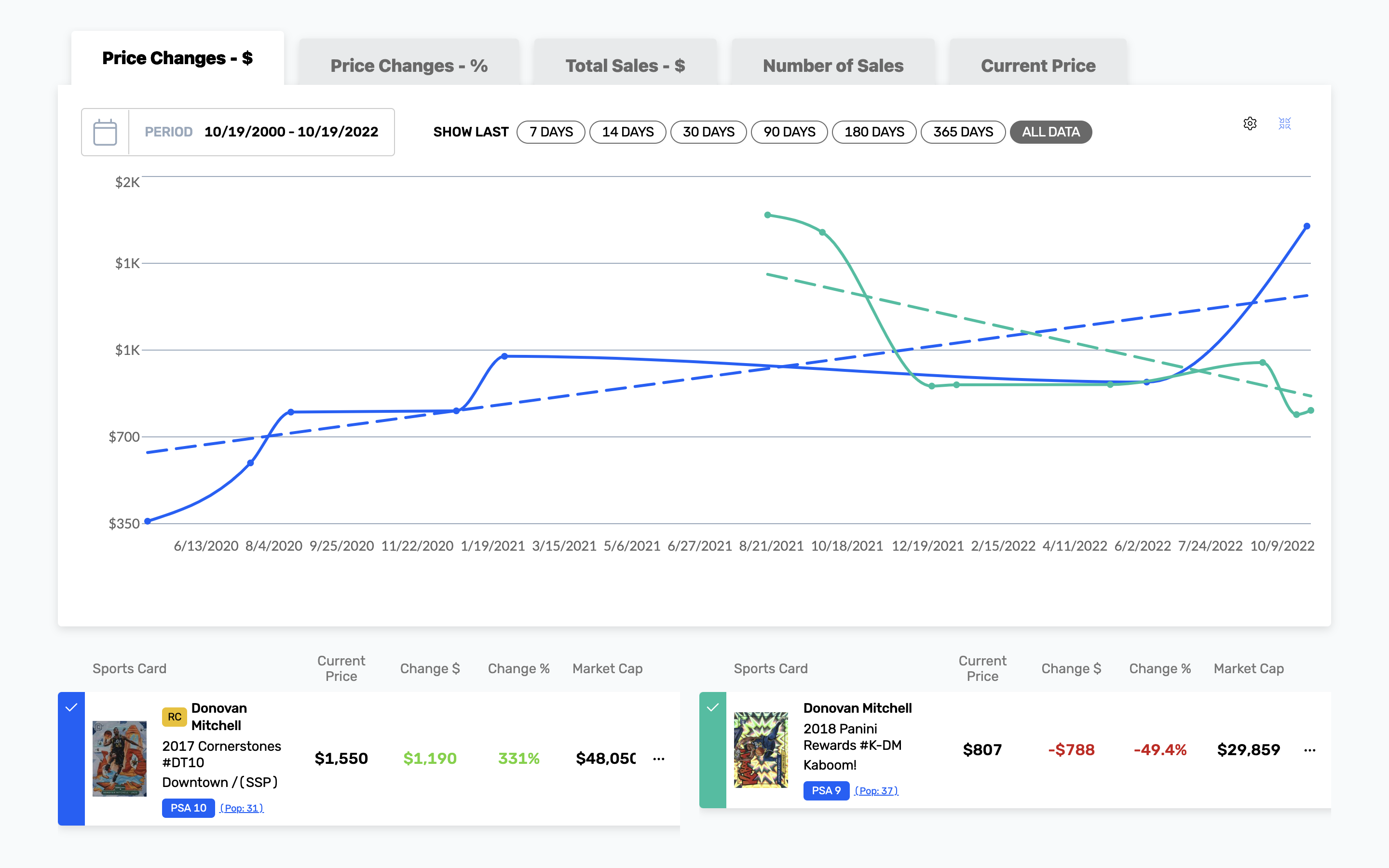Click the PSA 10 grade badge
Image resolution: width=1389 pixels, height=868 pixels.
click(188, 808)
